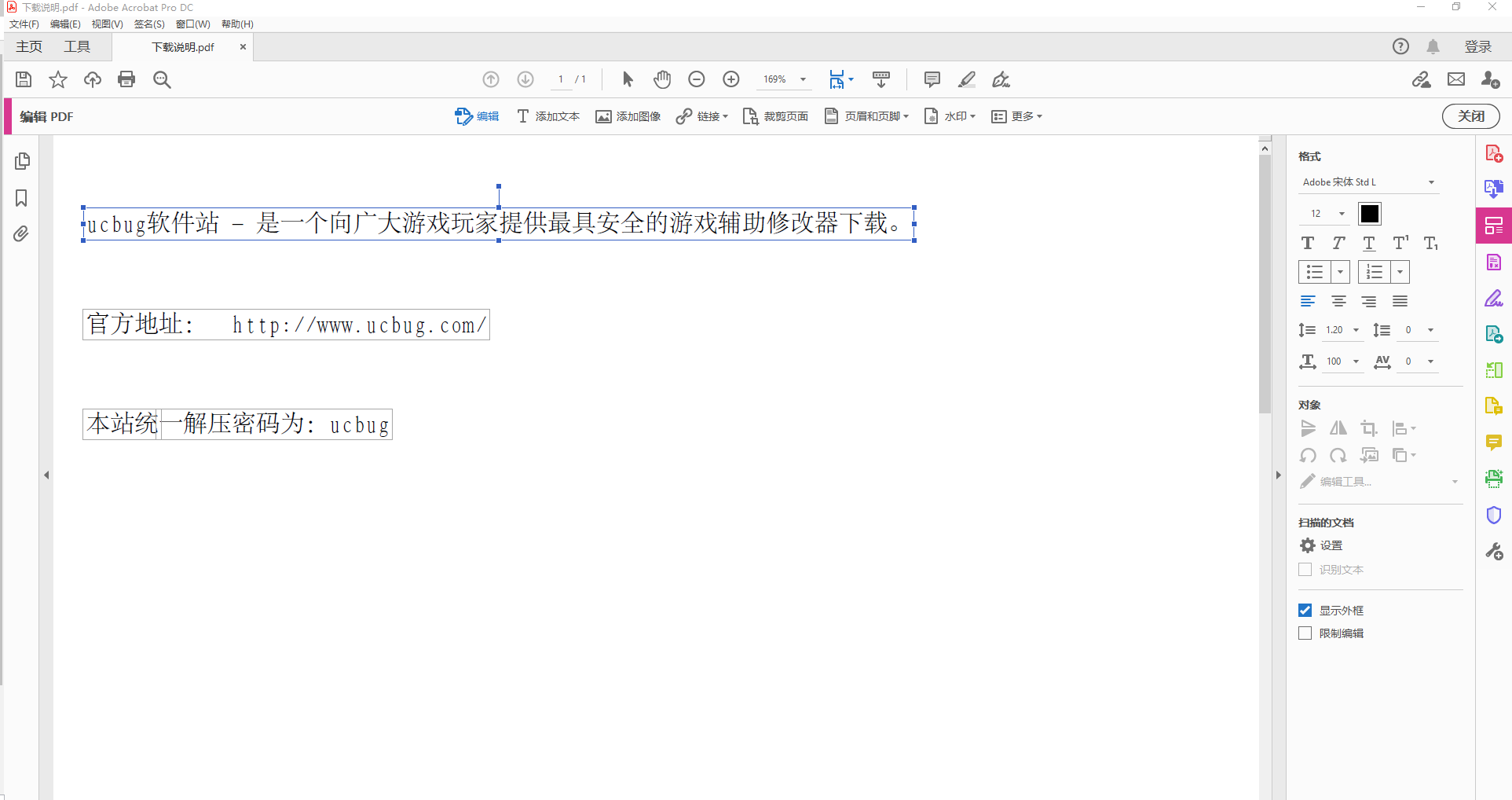This screenshot has height=800, width=1512.
Task: Click the 关闭 button
Action: [1470, 116]
